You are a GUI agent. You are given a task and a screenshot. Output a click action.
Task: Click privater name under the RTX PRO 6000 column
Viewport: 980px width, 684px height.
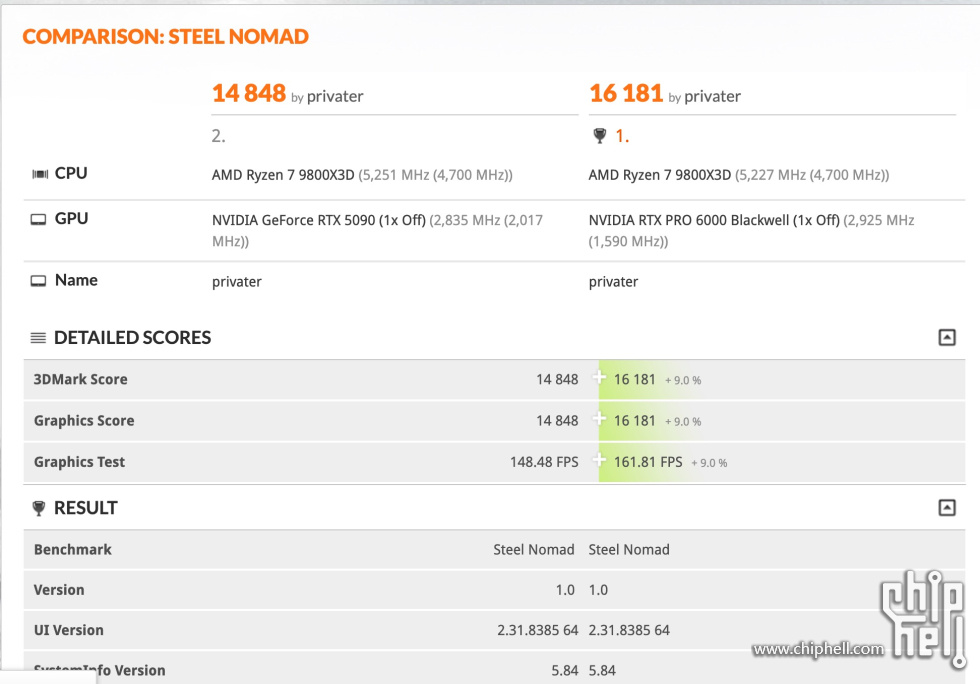click(x=613, y=282)
